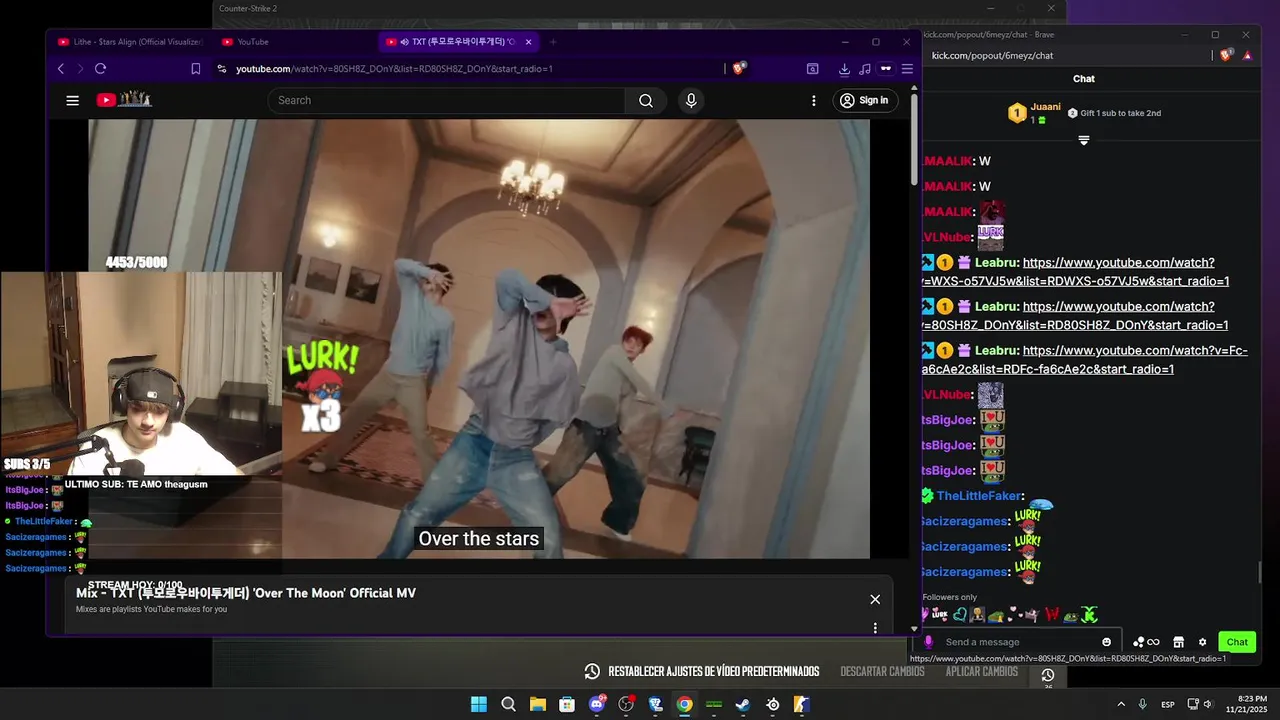Open the music note playlist icon
The width and height of the screenshot is (1280, 720).
coord(864,69)
